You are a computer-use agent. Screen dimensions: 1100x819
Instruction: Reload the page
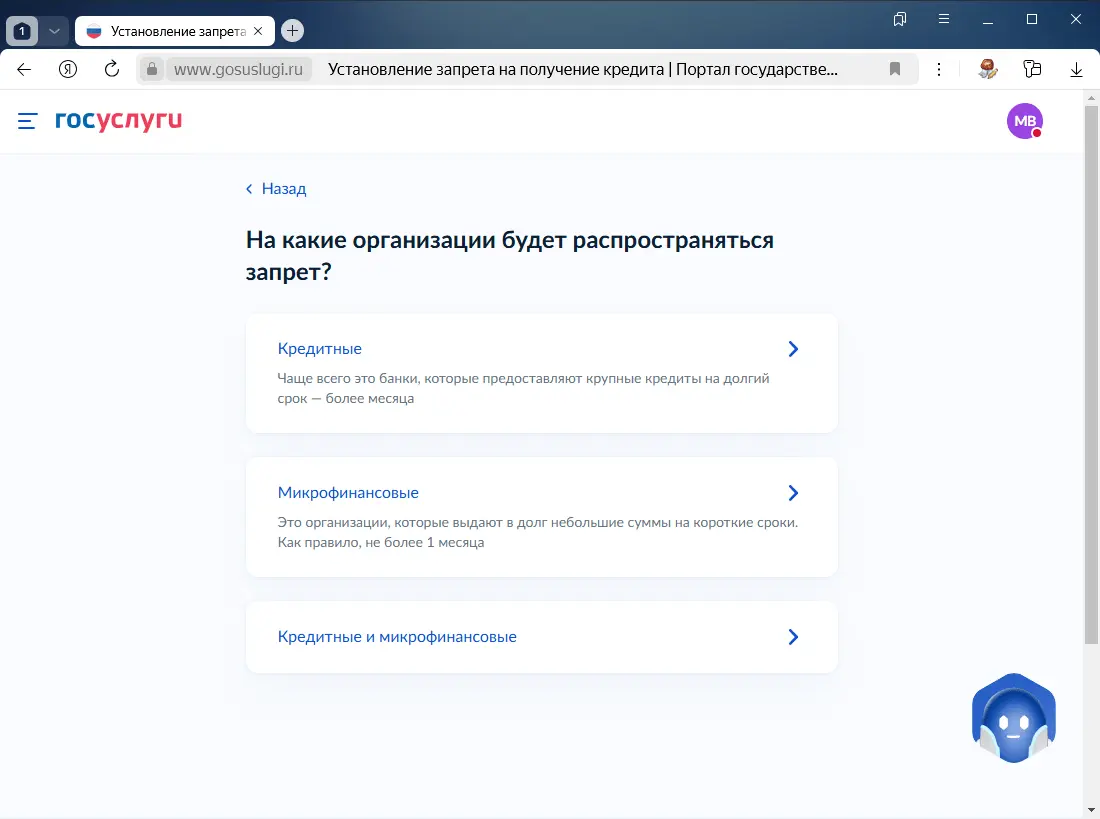pyautogui.click(x=112, y=69)
